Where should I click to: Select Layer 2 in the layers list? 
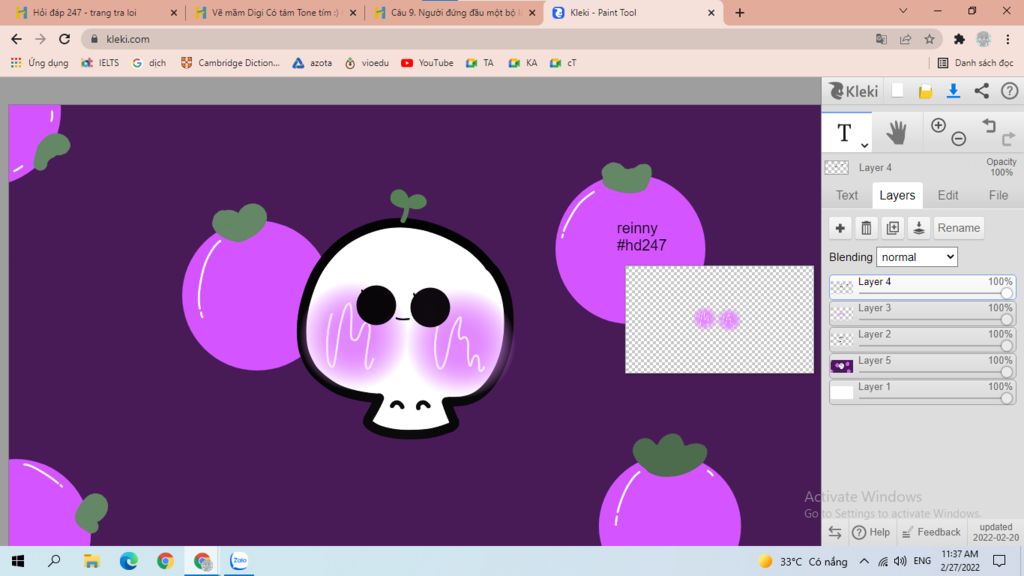click(922, 339)
